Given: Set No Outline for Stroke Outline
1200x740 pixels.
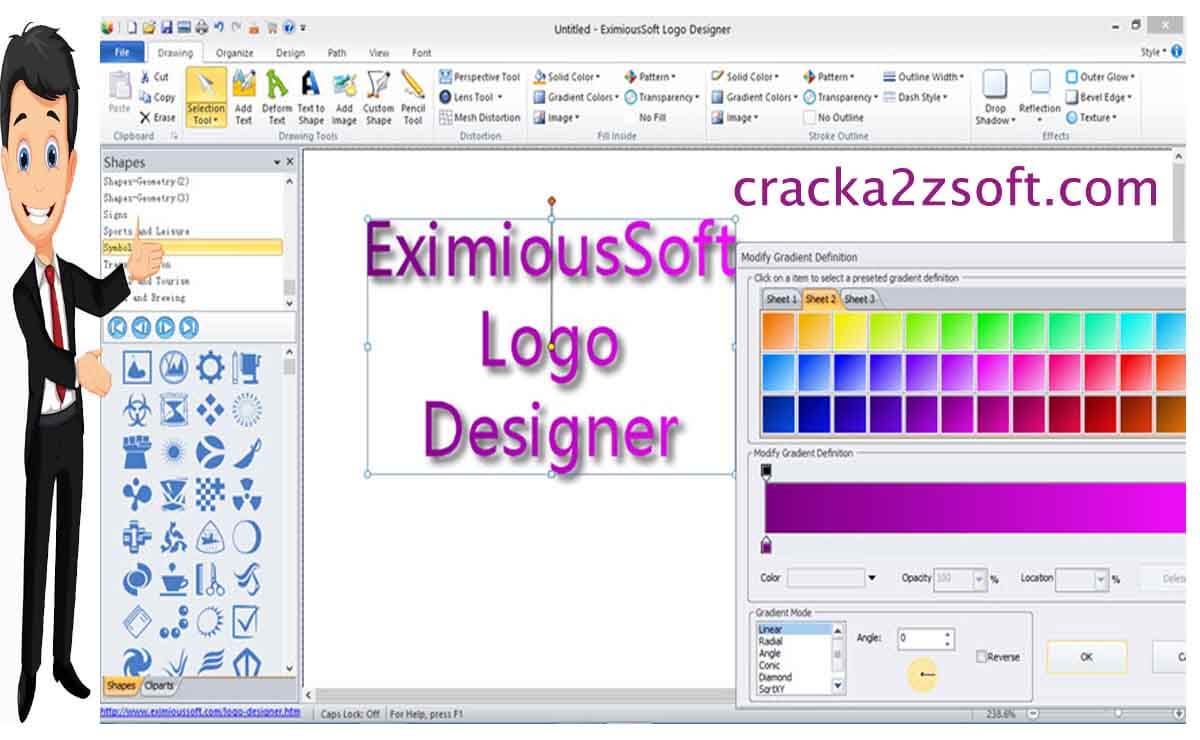Looking at the screenshot, I should pos(834,117).
